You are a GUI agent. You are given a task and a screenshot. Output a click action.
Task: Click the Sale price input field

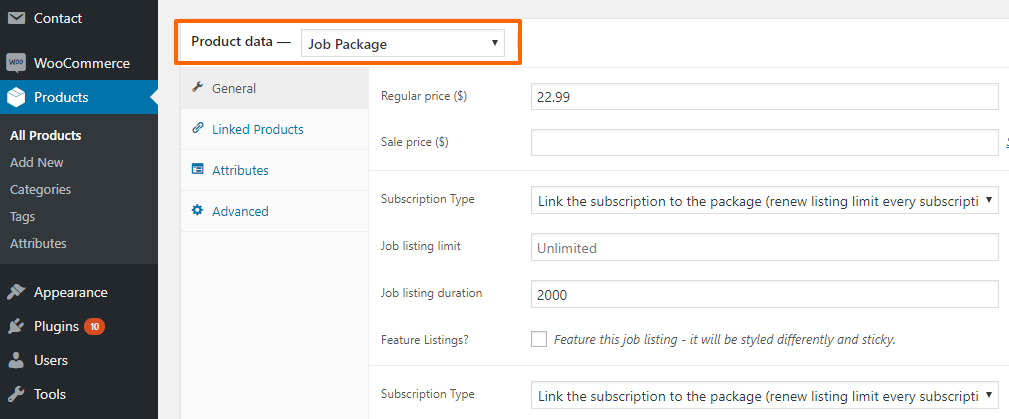click(x=764, y=142)
